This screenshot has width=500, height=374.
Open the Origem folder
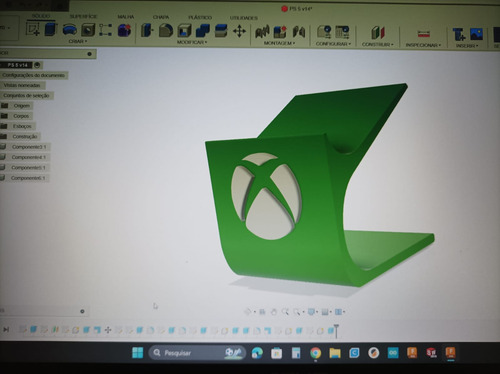coord(22,106)
